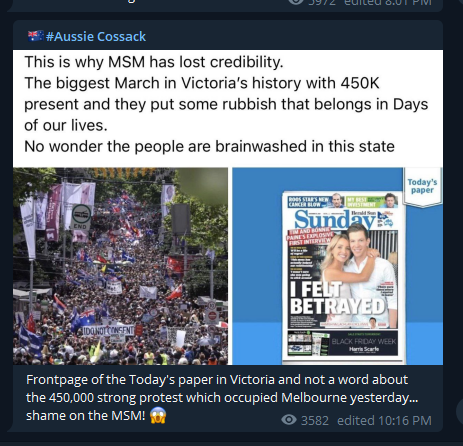
Task: Click the 3582 view count number
Action: click(x=315, y=420)
